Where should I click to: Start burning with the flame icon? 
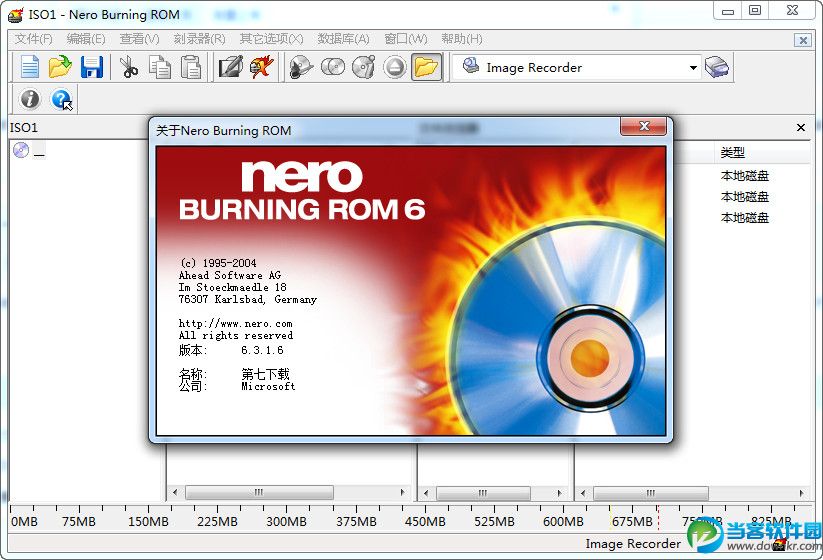(261, 67)
